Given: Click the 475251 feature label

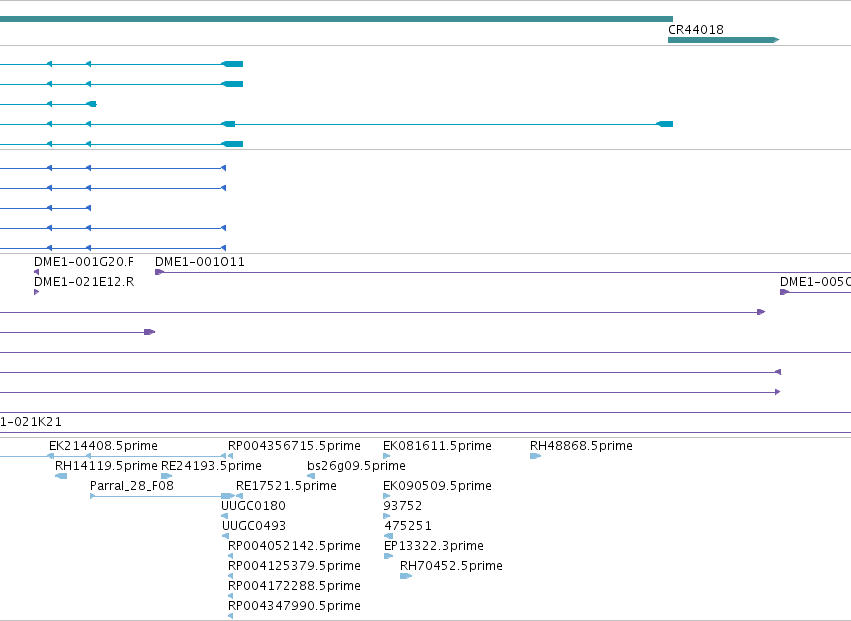Looking at the screenshot, I should coord(408,526).
